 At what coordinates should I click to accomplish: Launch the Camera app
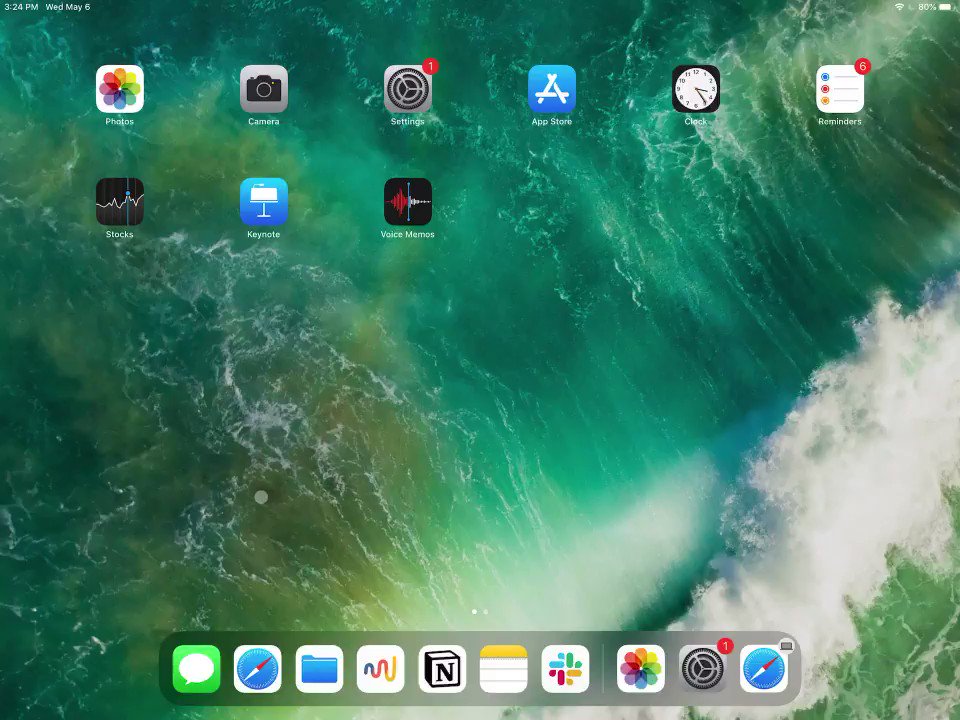pos(264,89)
